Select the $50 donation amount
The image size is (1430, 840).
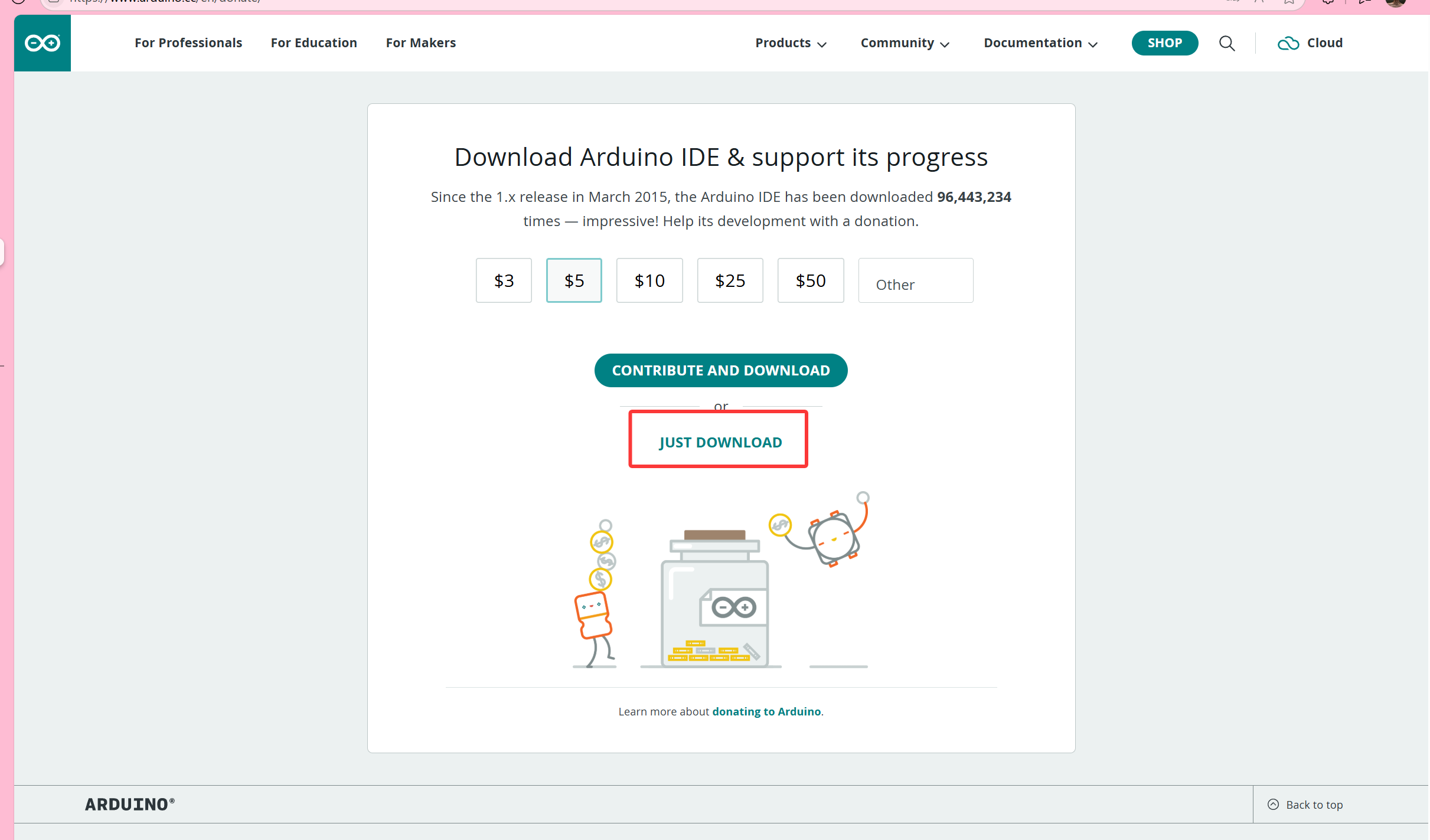(811, 280)
